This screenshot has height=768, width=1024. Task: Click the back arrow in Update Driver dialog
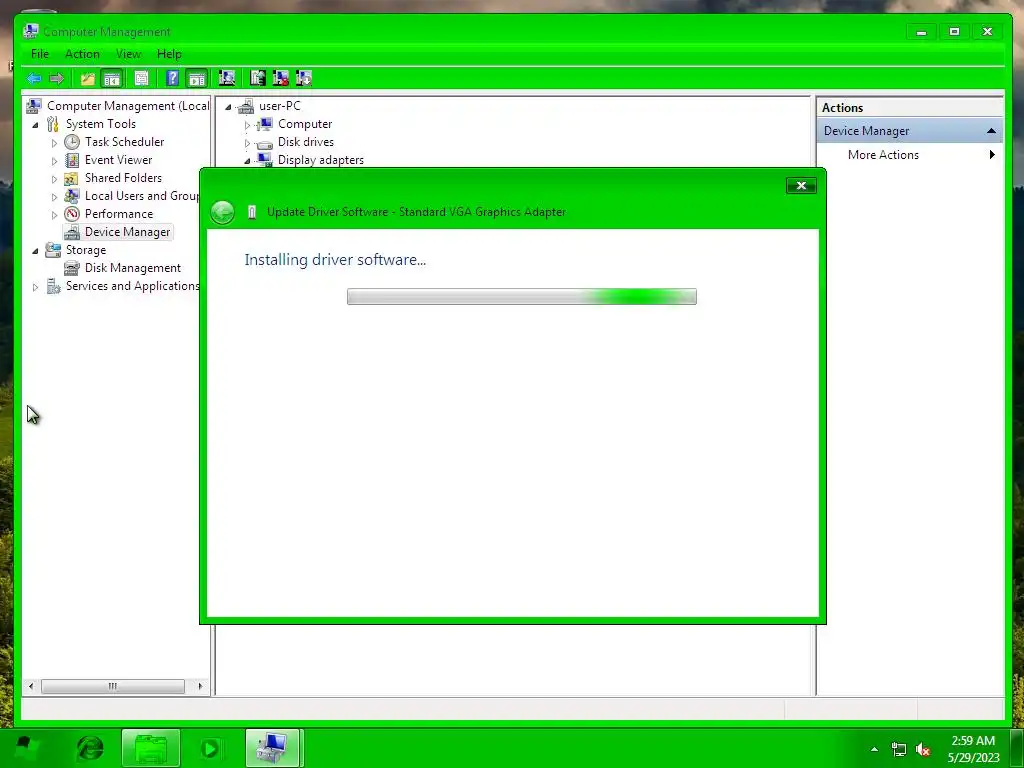click(x=223, y=212)
